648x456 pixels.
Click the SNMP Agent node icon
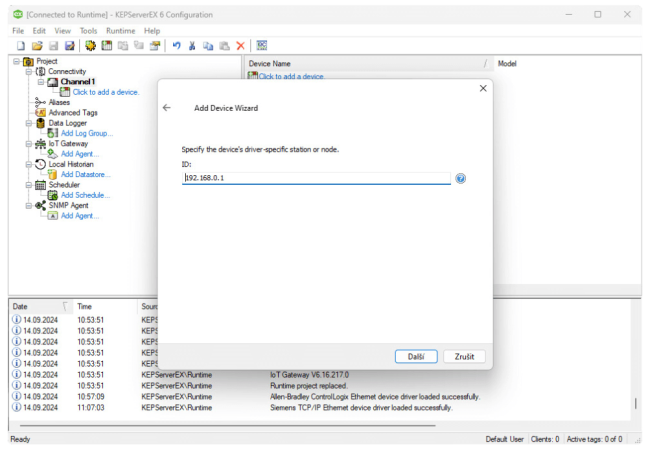click(40, 205)
